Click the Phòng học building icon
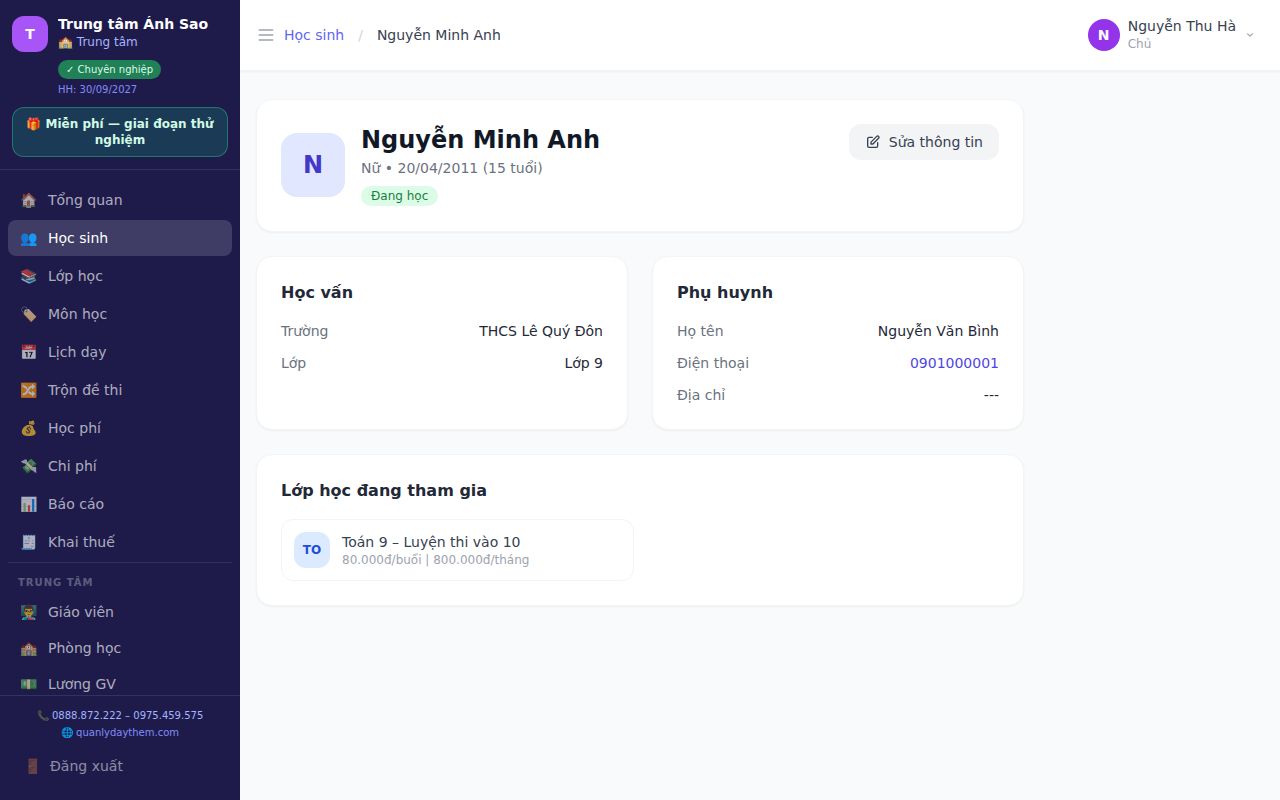The height and width of the screenshot is (800, 1280). pyautogui.click(x=29, y=648)
